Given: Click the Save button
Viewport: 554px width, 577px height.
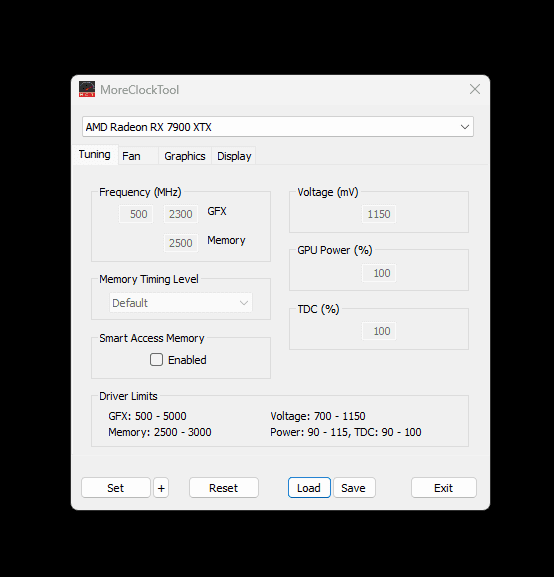Looking at the screenshot, I should 354,488.
